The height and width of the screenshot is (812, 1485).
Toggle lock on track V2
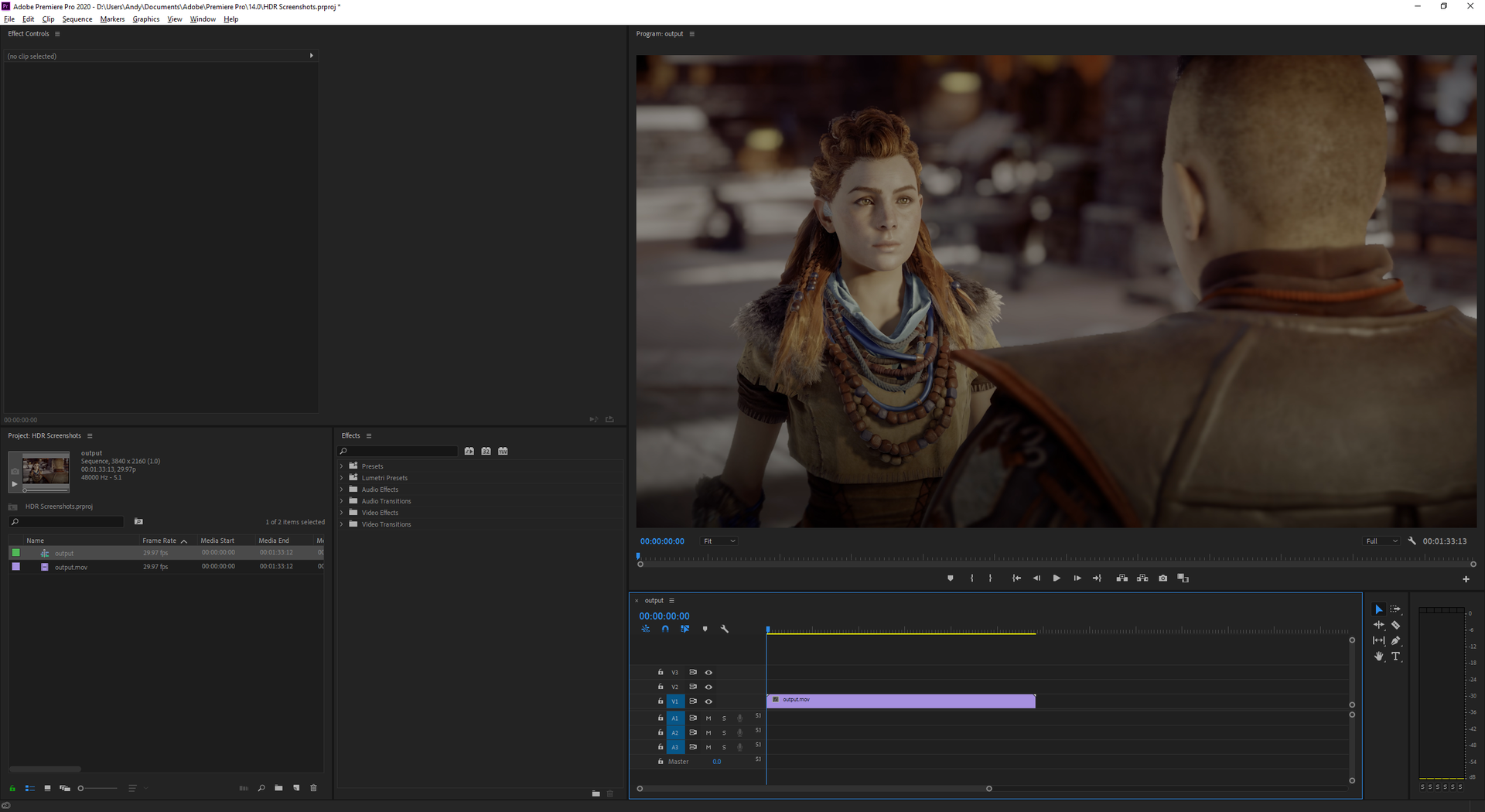(661, 687)
